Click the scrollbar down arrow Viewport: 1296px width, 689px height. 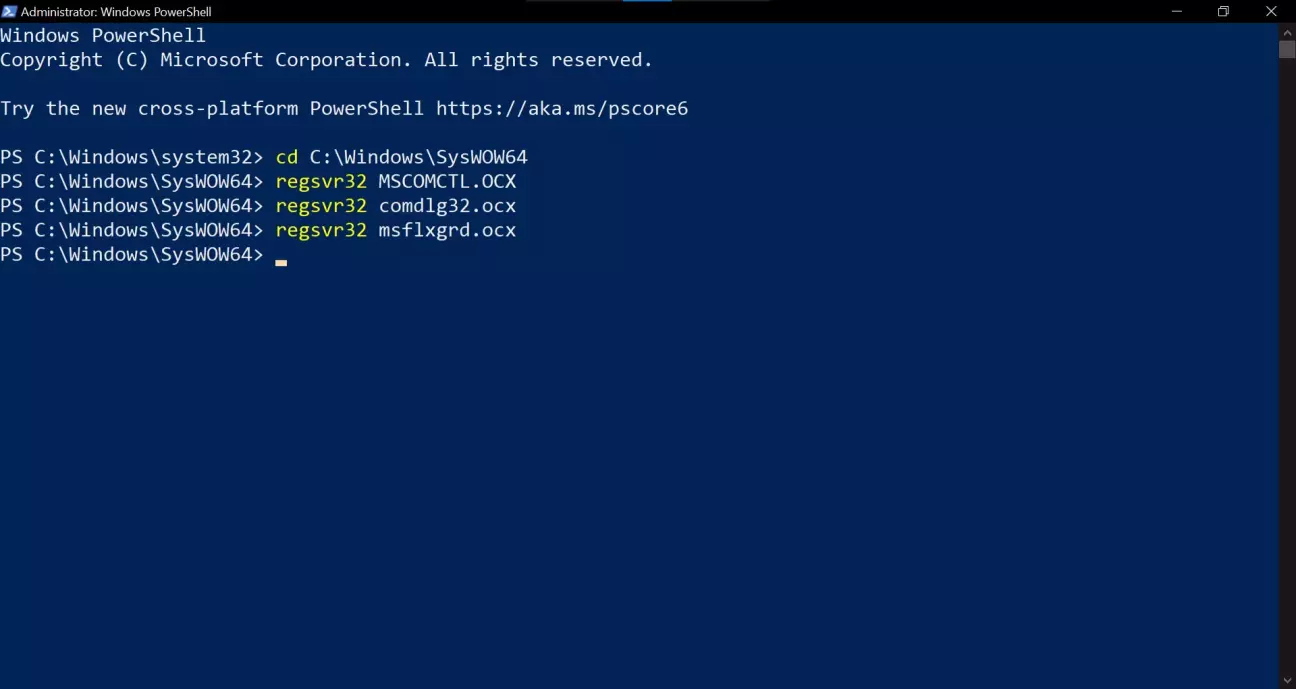(1287, 680)
